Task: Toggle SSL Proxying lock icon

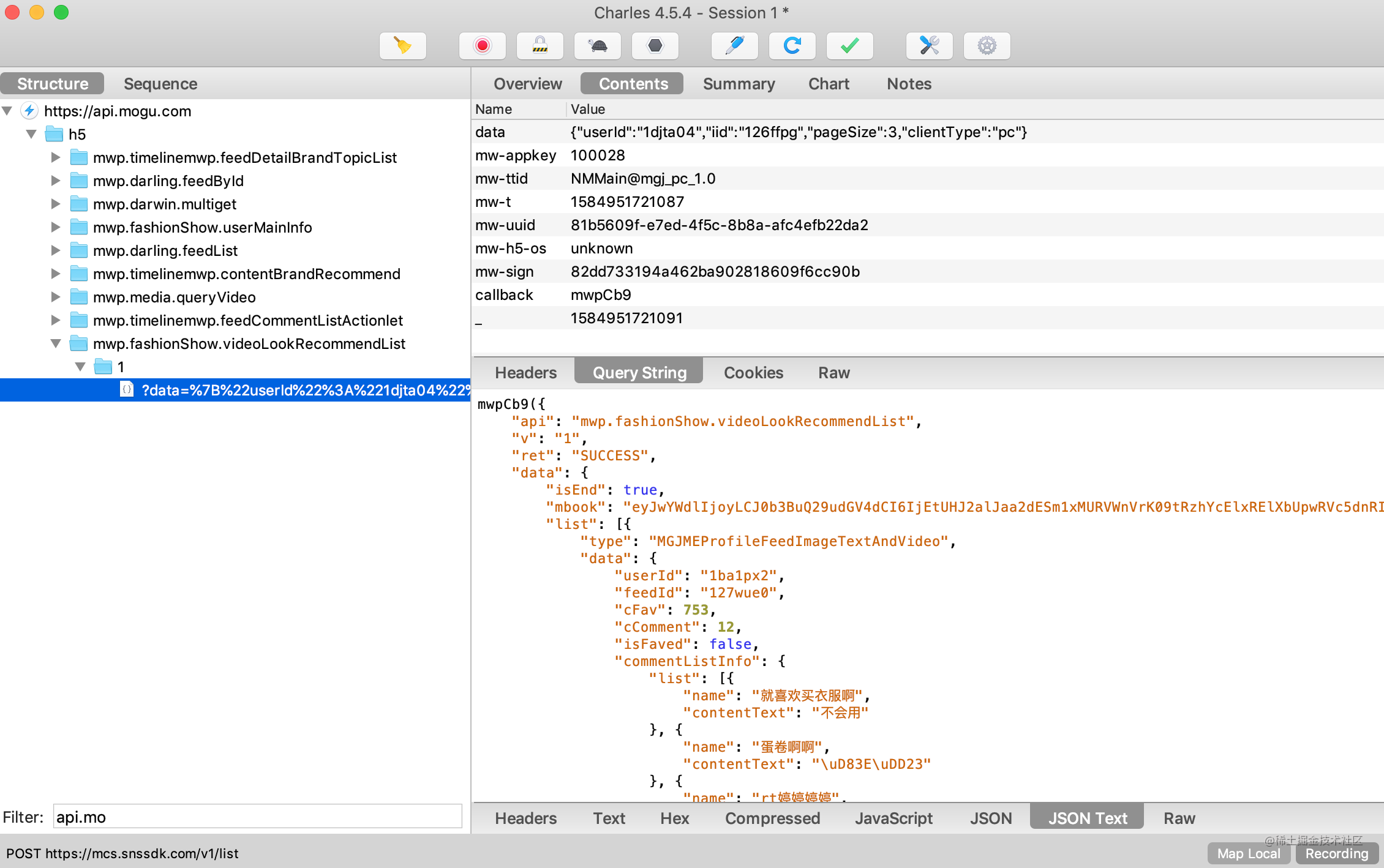Action: [x=540, y=46]
